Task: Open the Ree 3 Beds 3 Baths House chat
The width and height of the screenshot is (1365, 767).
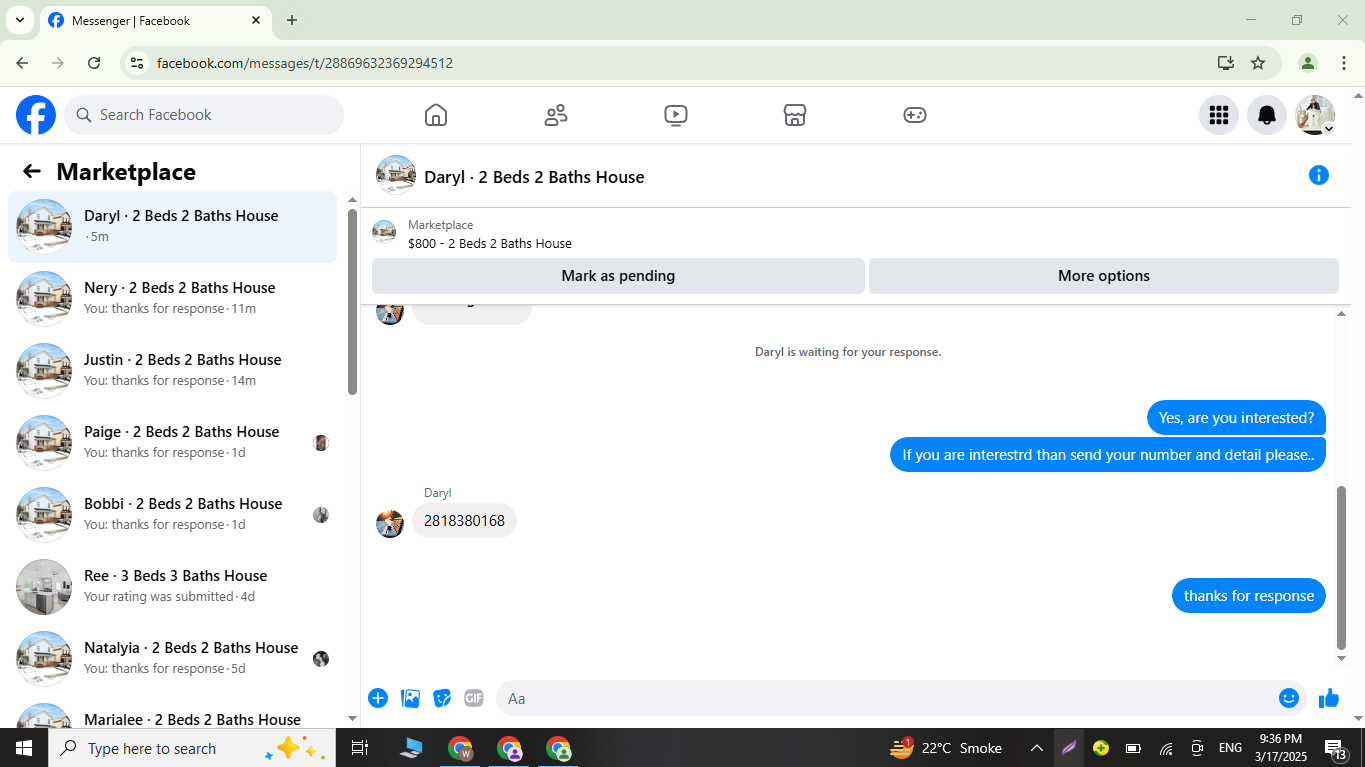Action: tap(173, 587)
